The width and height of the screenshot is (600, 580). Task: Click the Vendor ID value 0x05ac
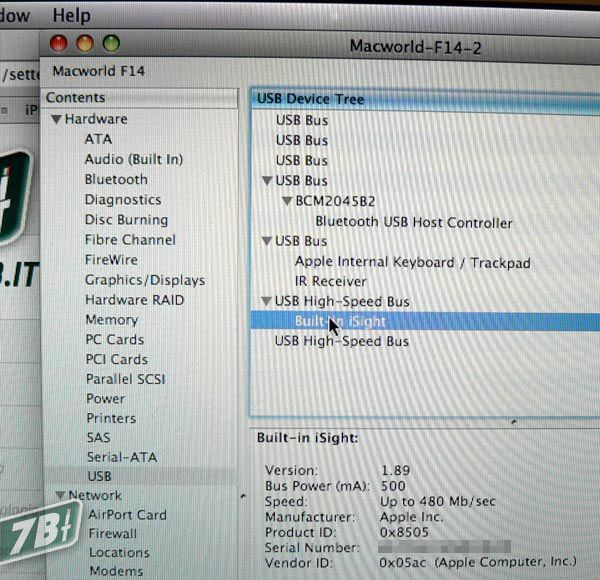(403, 563)
